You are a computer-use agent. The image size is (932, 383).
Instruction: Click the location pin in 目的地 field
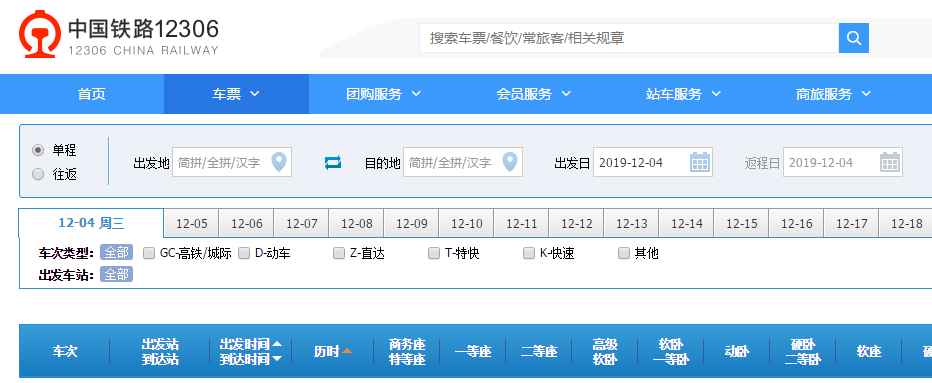tap(509, 162)
